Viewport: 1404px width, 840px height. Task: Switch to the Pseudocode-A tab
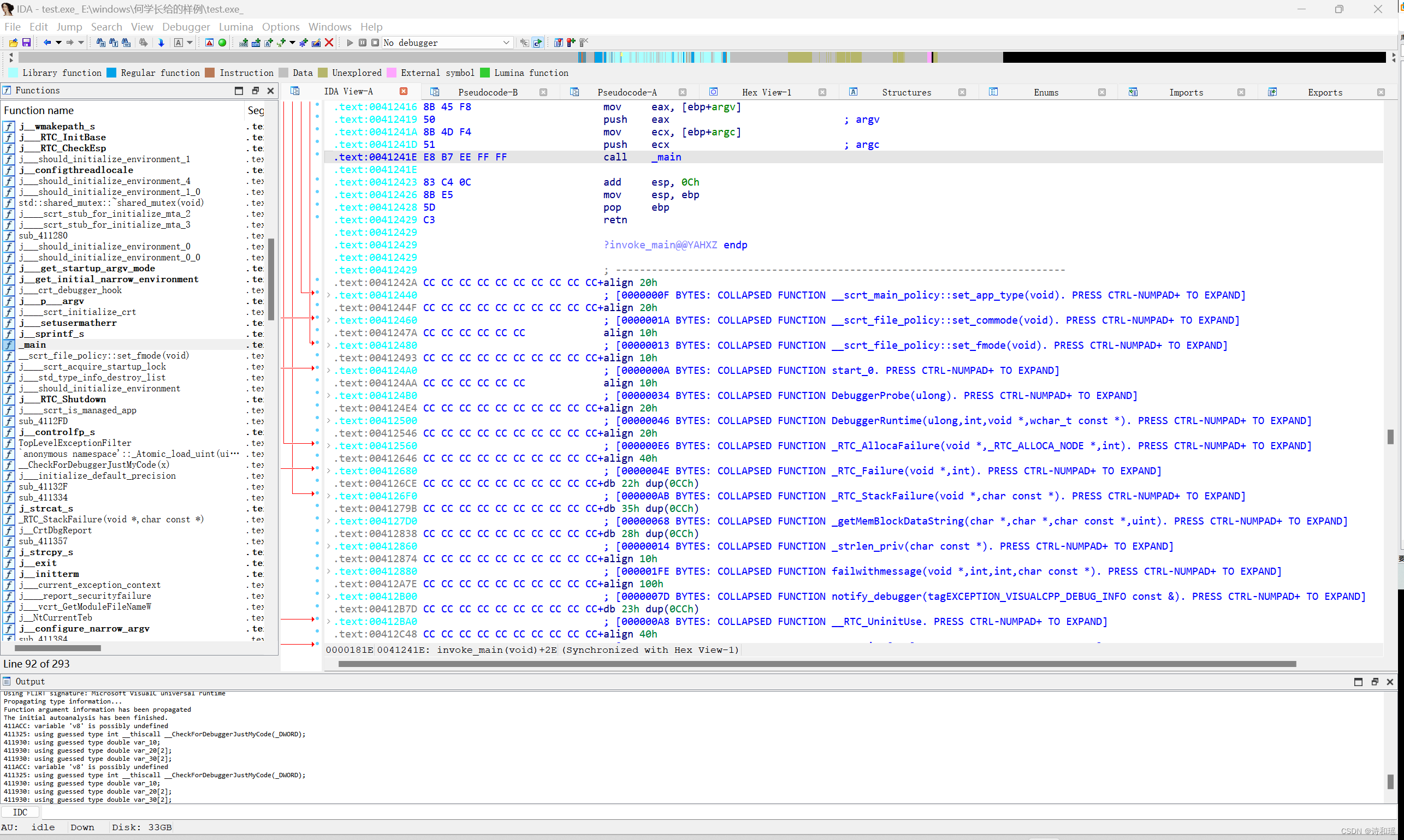click(x=626, y=92)
